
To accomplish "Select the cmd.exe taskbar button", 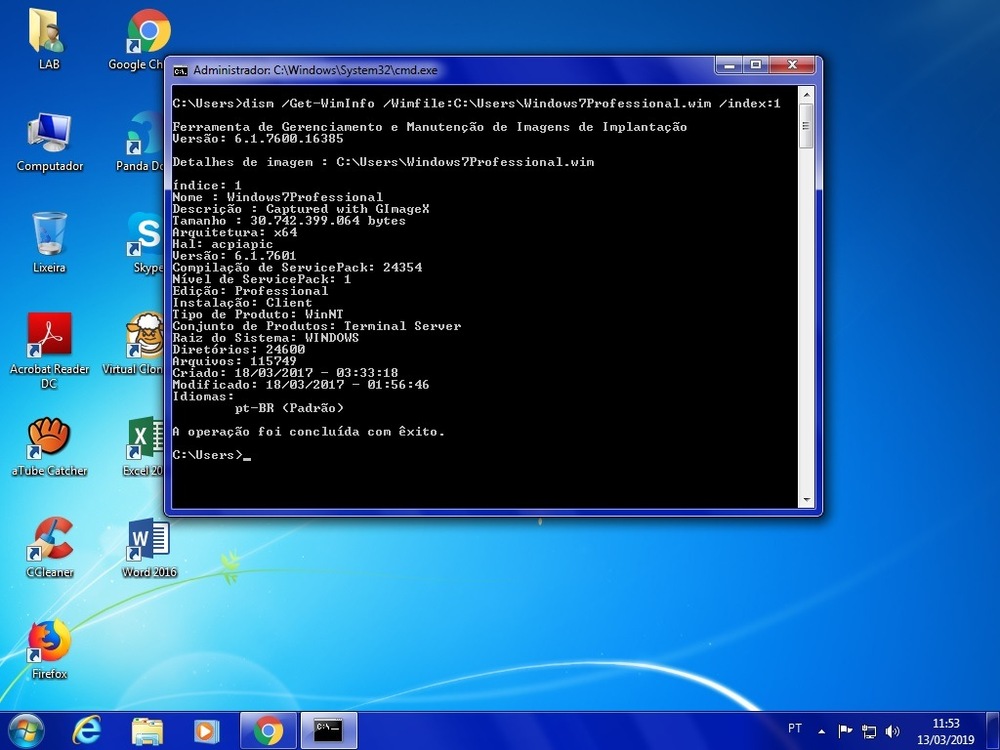I will point(328,730).
